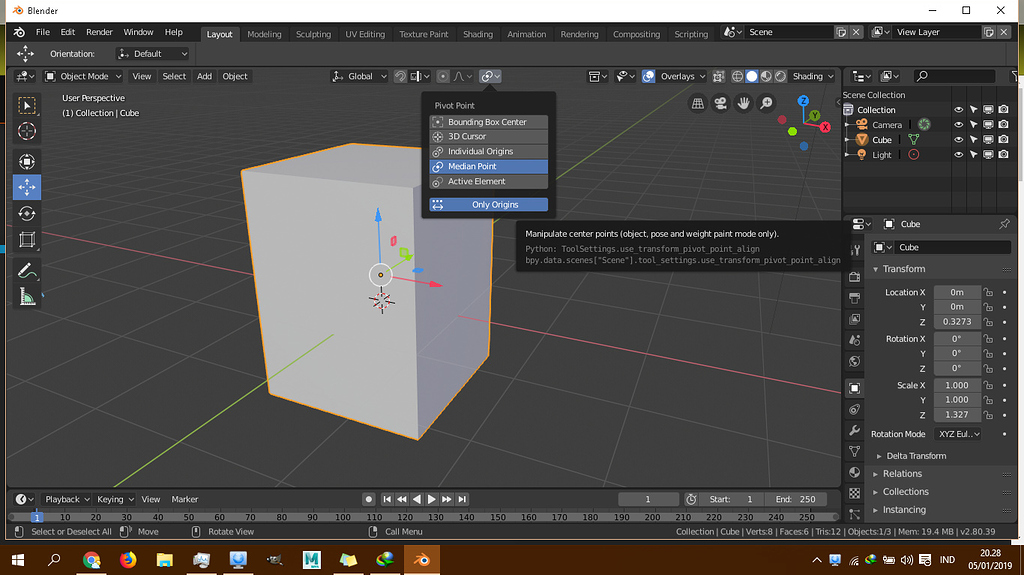
Task: Switch to the Modeling workspace tab
Action: point(264,34)
